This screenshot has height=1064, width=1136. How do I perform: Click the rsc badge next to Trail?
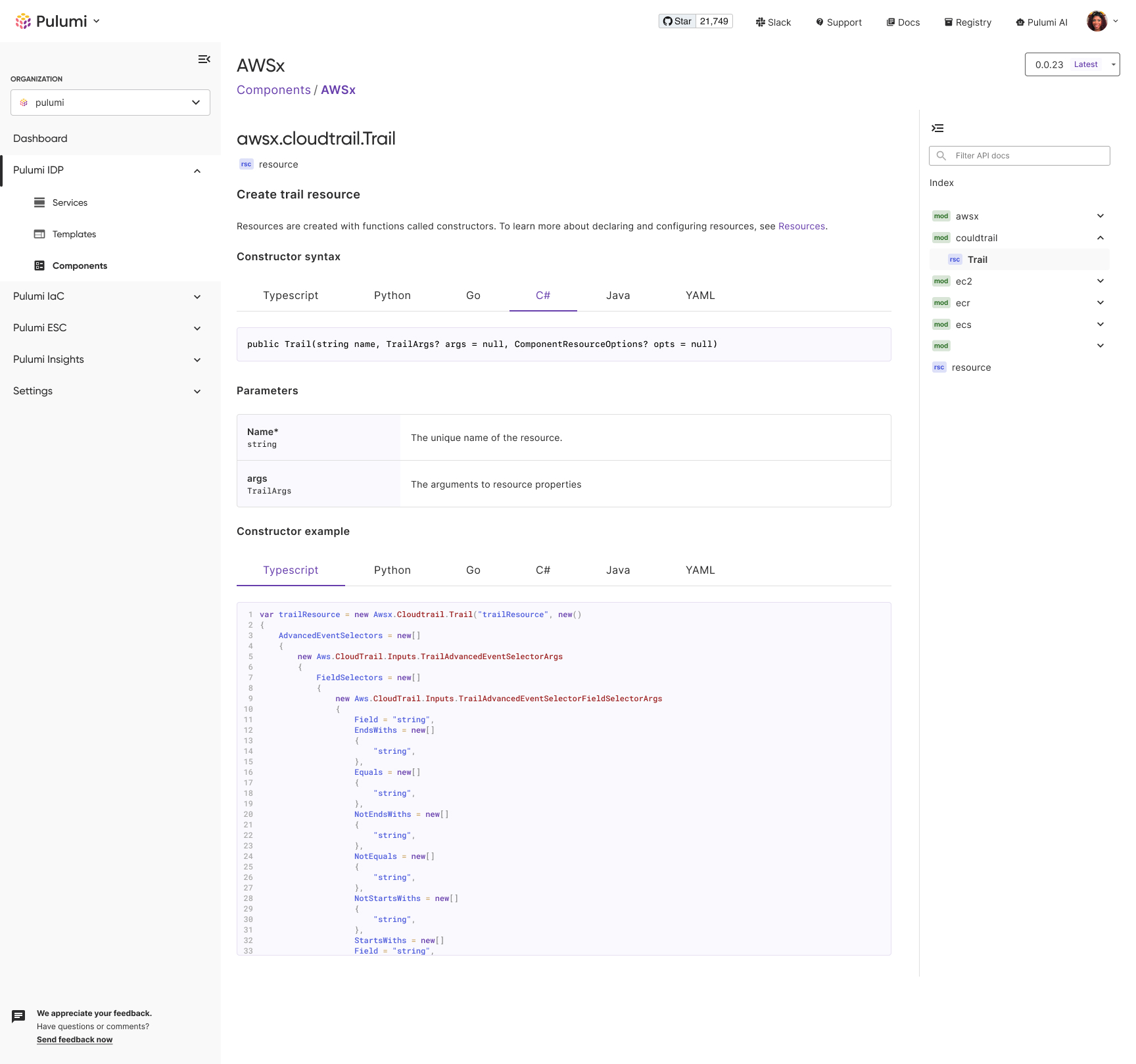[x=955, y=260]
